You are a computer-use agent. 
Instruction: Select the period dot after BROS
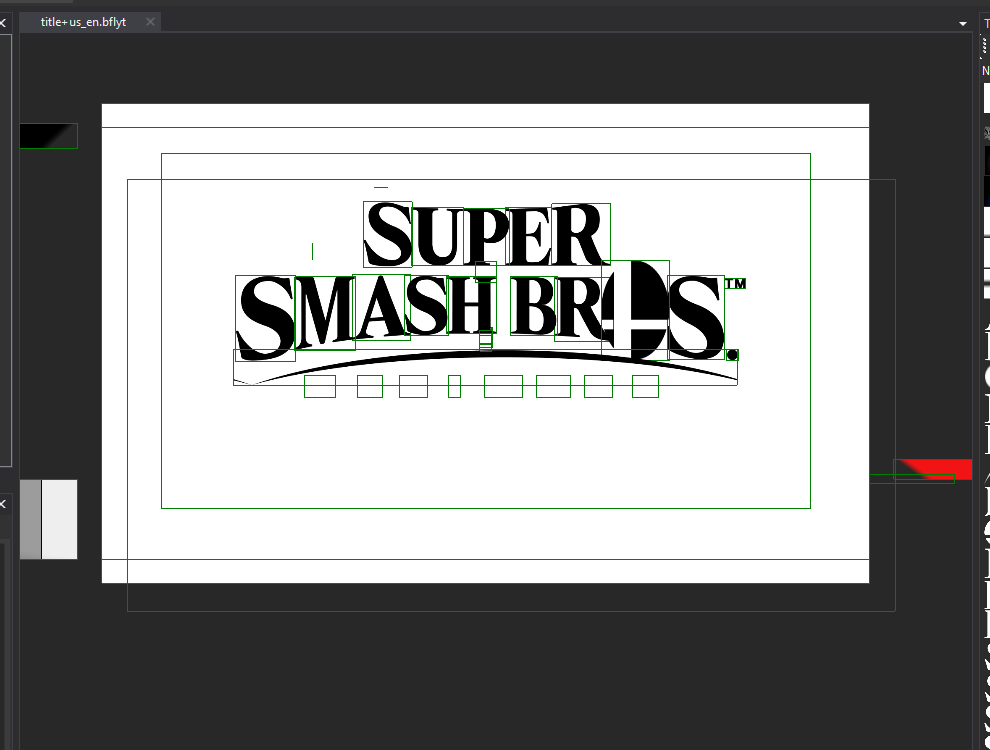pos(732,355)
